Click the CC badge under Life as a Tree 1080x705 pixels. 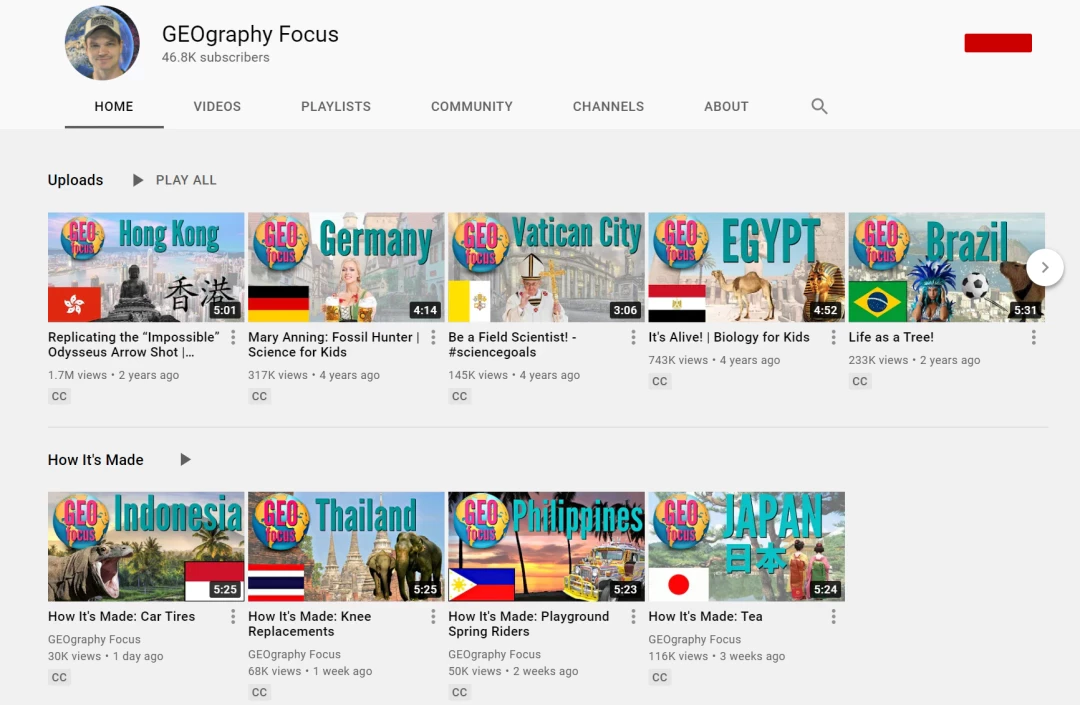point(860,381)
